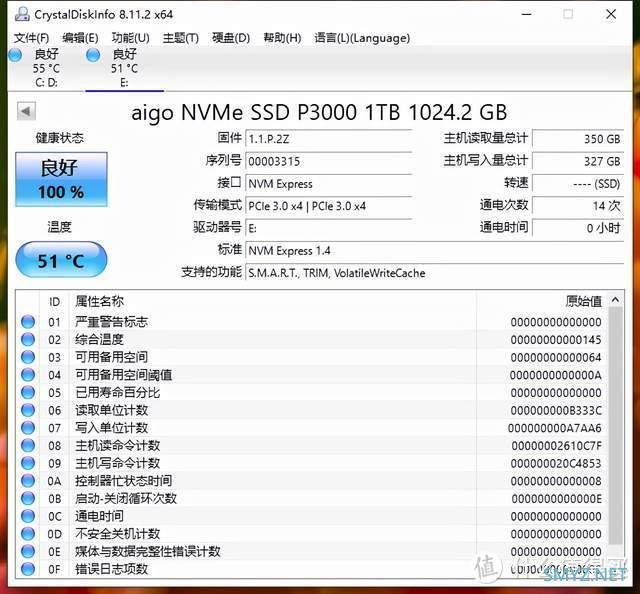The height and width of the screenshot is (594, 640).
Task: Select the 媒体与数据完整性错误计数 attribute row name
Action: 147,552
